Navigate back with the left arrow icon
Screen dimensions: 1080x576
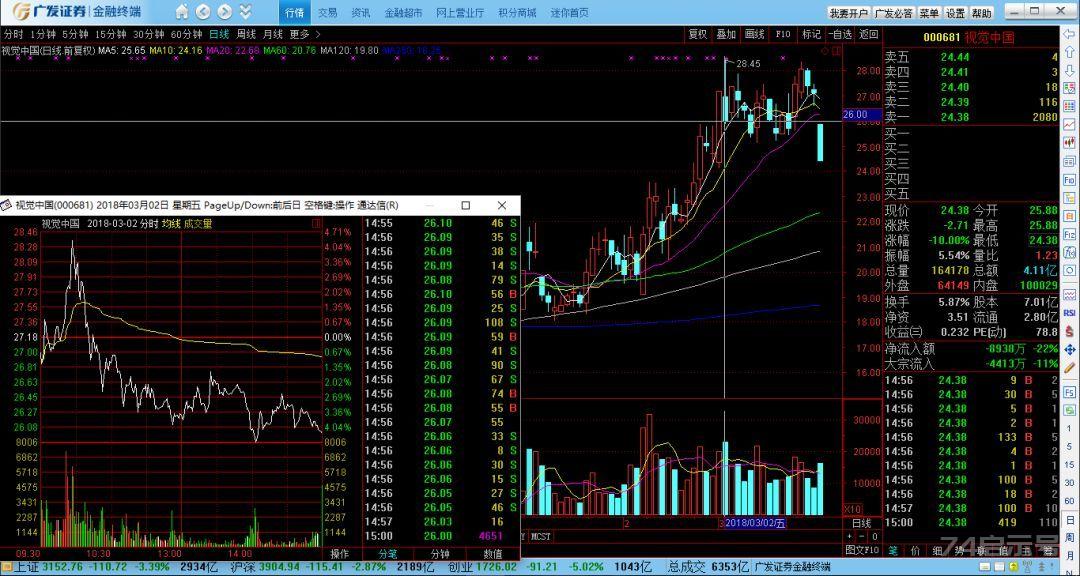point(202,12)
